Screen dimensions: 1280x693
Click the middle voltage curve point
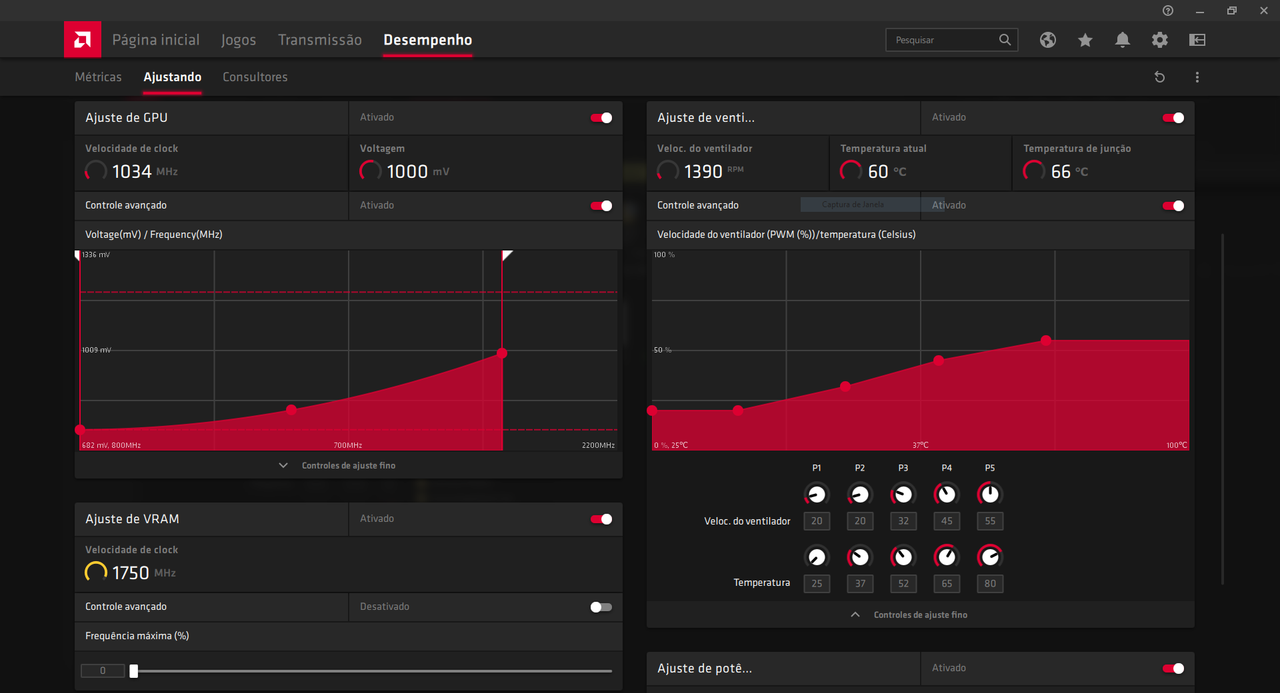[x=291, y=409]
